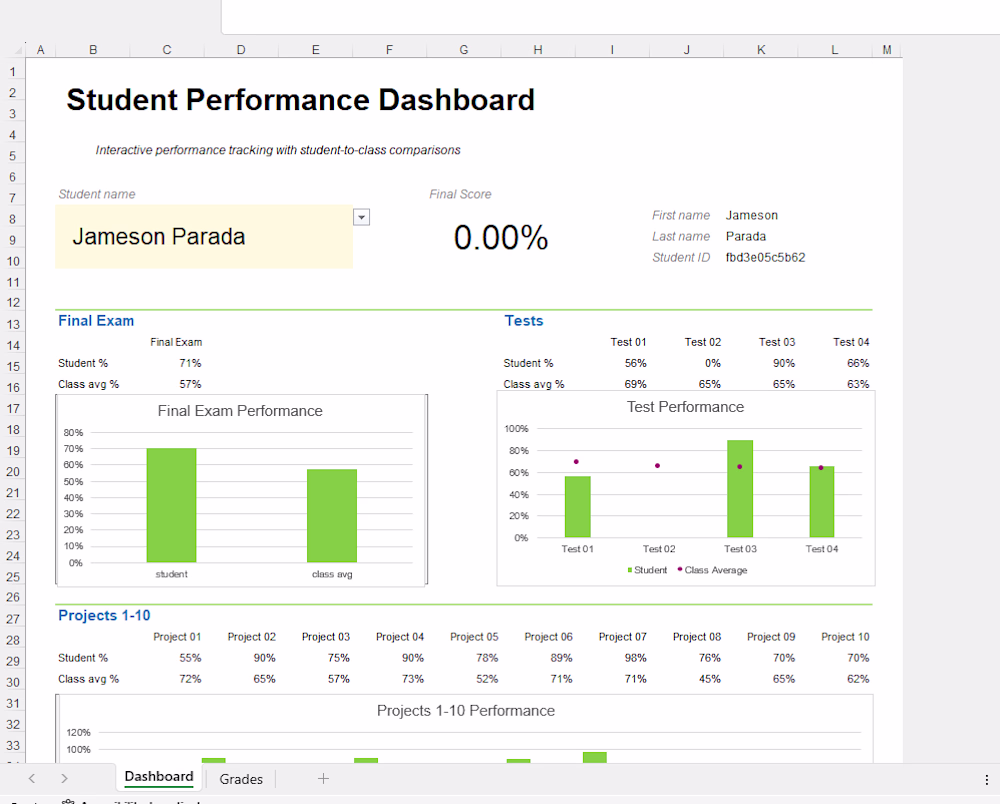
Task: Select row 8 header
Action: tap(12, 219)
